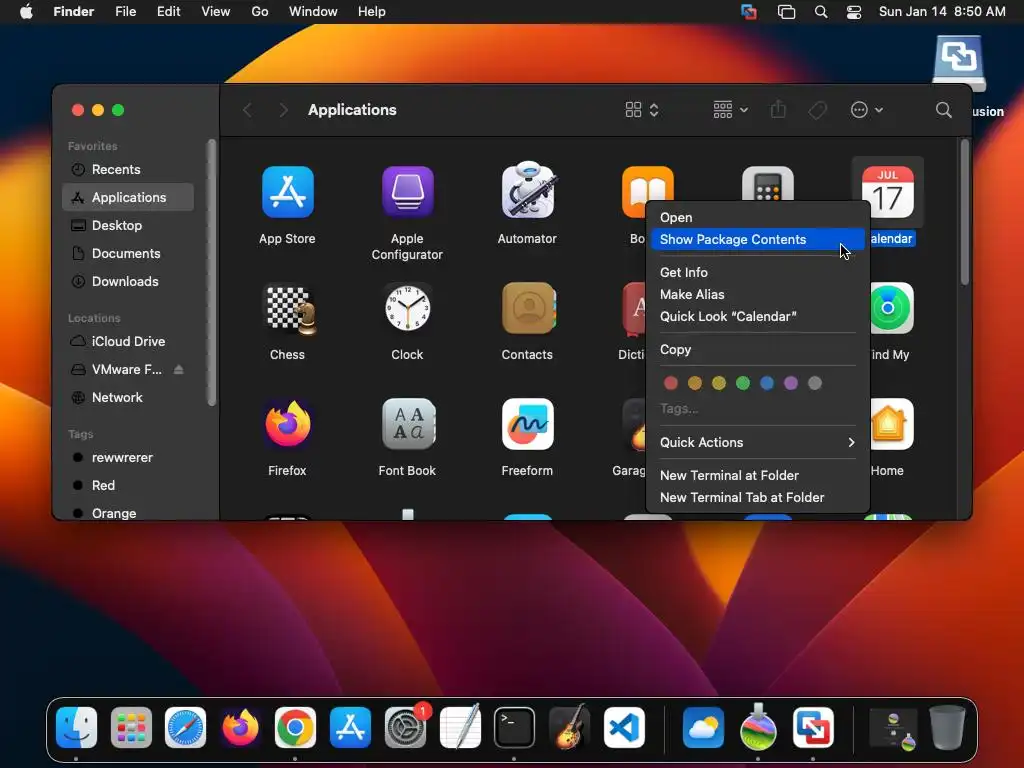Screen dimensions: 1024x768
Task: Click the Applications window vertical scrollbar
Action: pyautogui.click(x=965, y=212)
